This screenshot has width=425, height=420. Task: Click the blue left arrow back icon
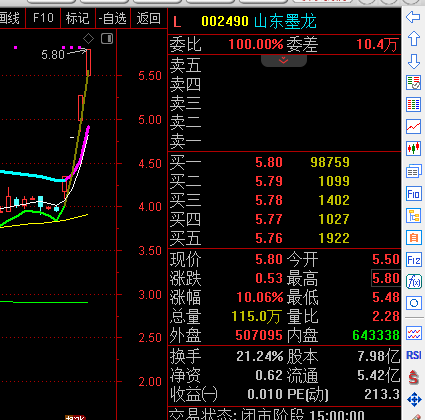point(413,17)
